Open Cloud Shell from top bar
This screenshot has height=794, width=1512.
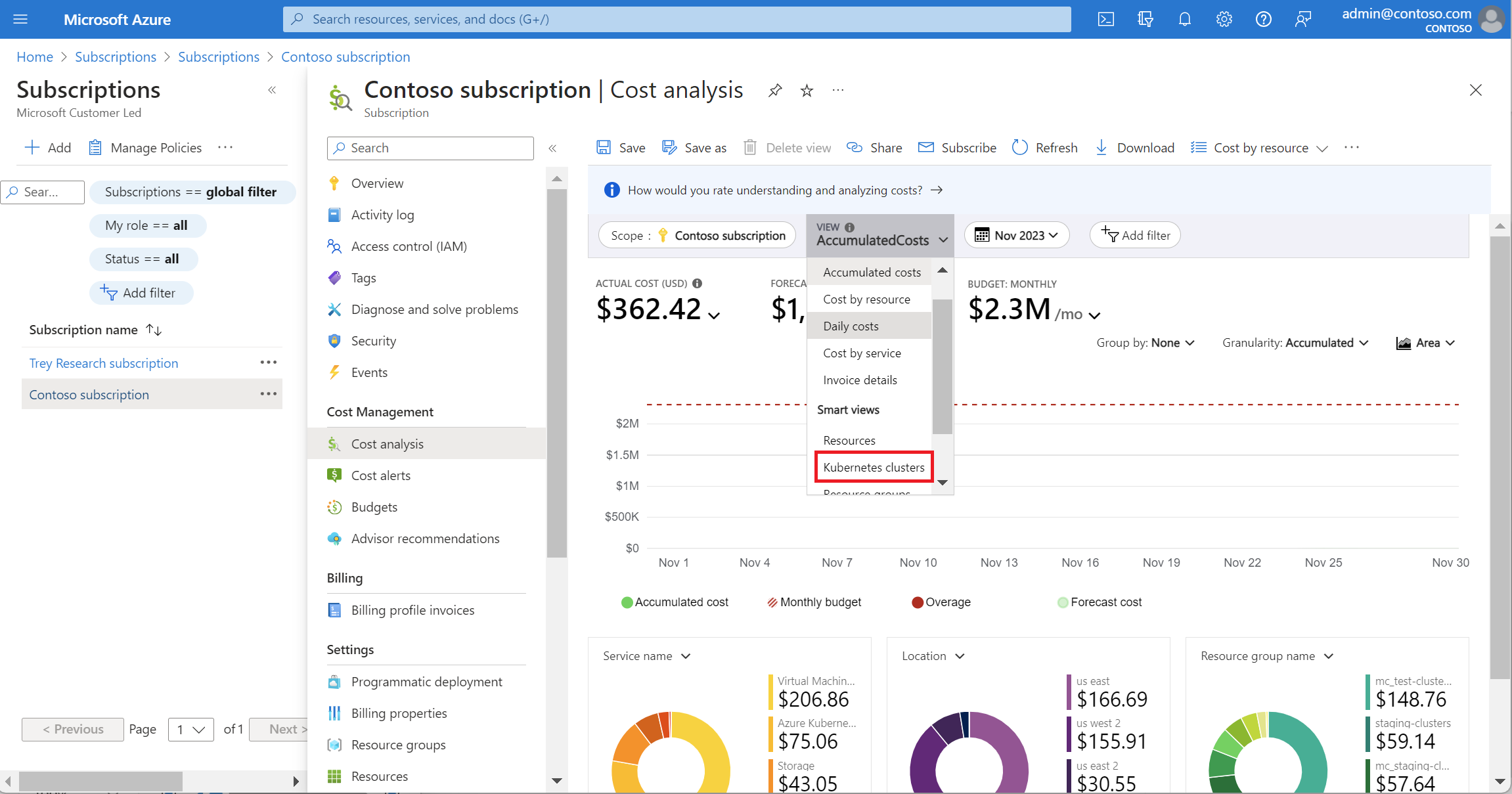point(1106,19)
